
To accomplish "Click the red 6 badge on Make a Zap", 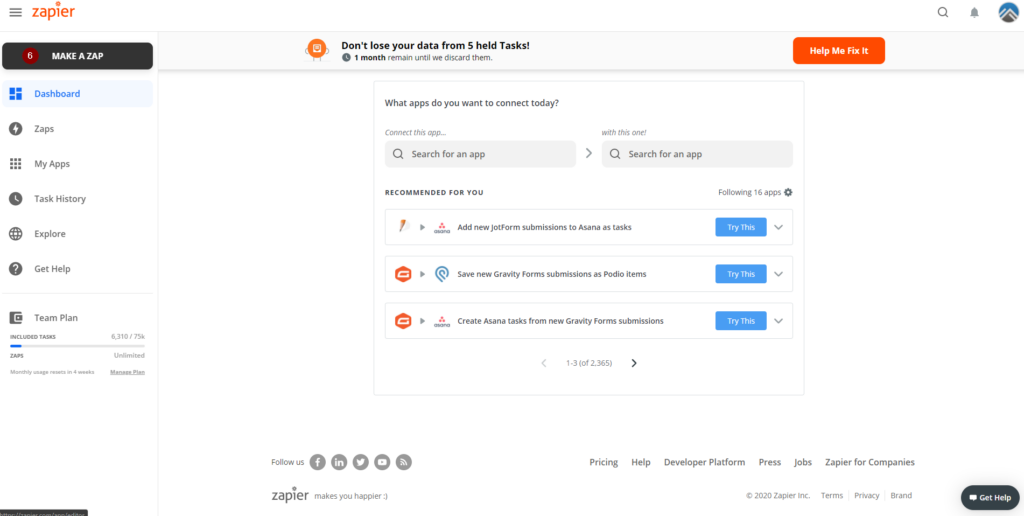I will click(x=29, y=56).
